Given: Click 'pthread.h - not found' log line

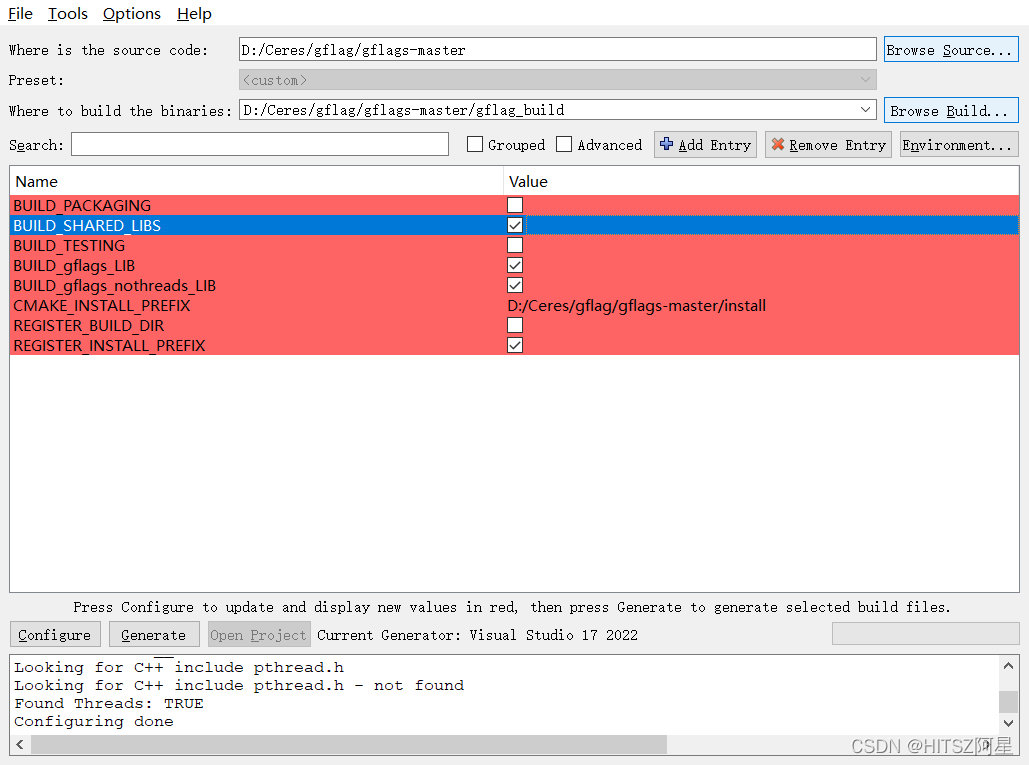Looking at the screenshot, I should pyautogui.click(x=239, y=686).
